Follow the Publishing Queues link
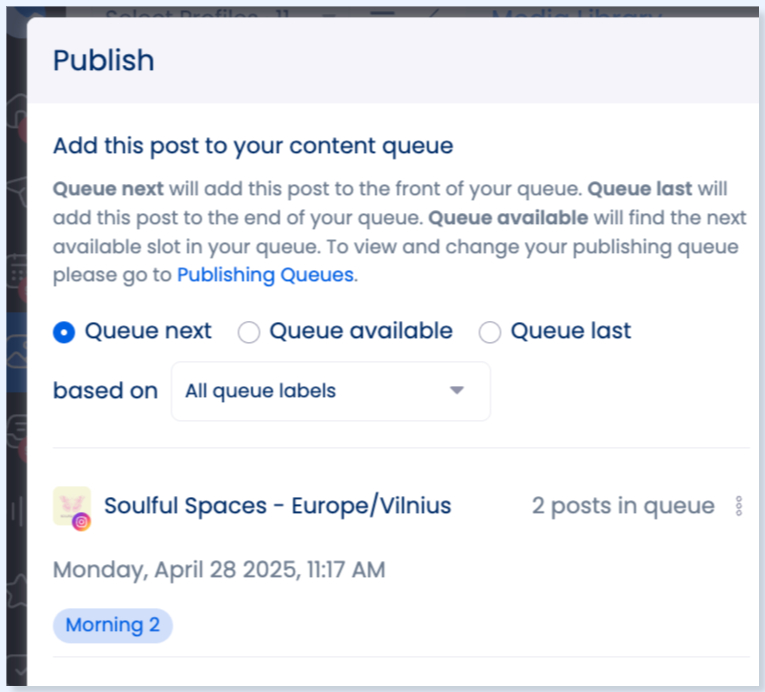 click(x=265, y=275)
